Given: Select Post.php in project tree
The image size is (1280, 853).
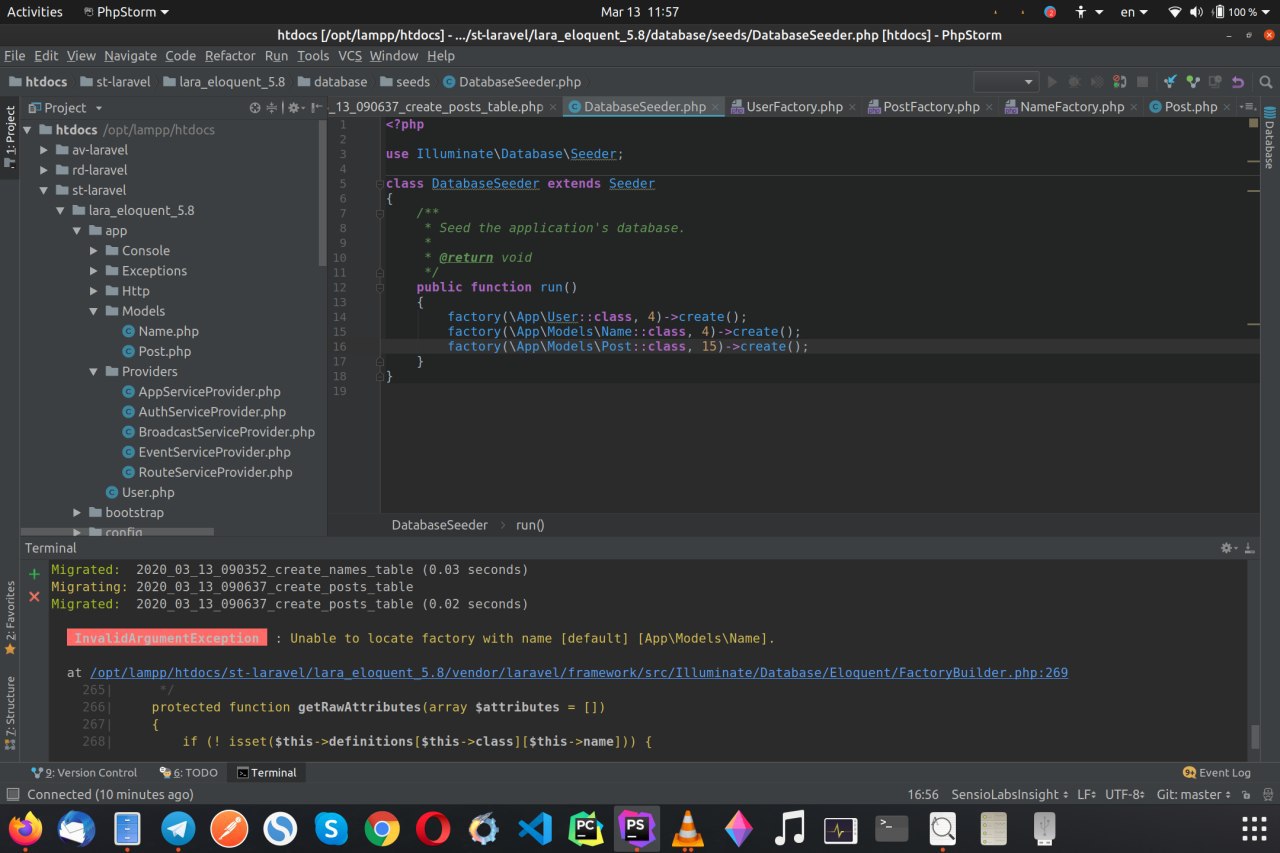Looking at the screenshot, I should point(157,351).
